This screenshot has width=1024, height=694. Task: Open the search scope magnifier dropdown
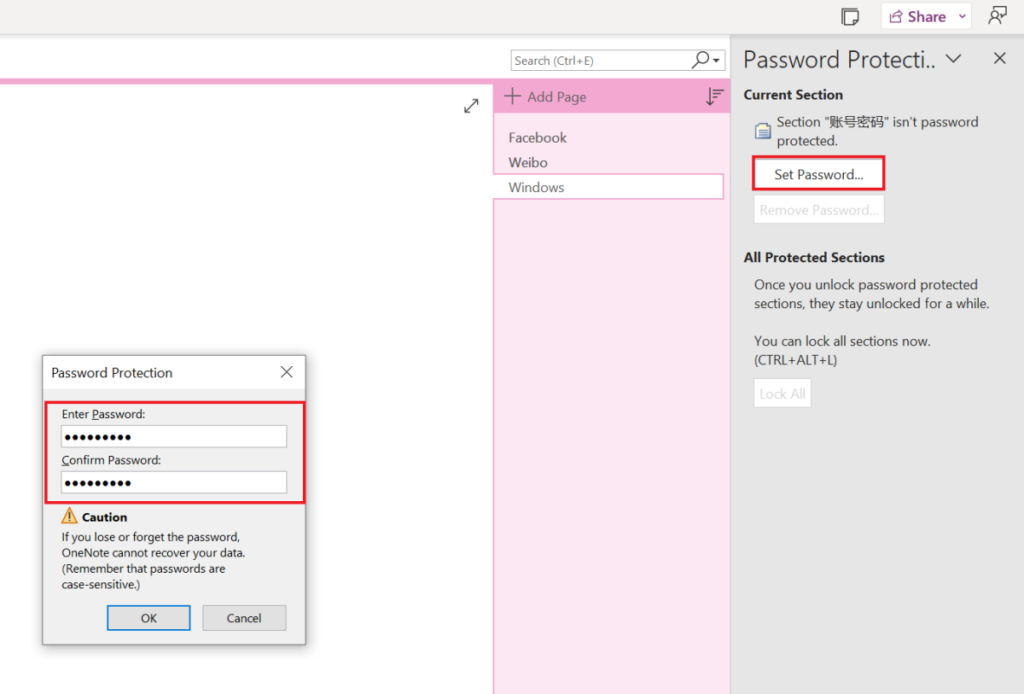pyautogui.click(x=707, y=60)
